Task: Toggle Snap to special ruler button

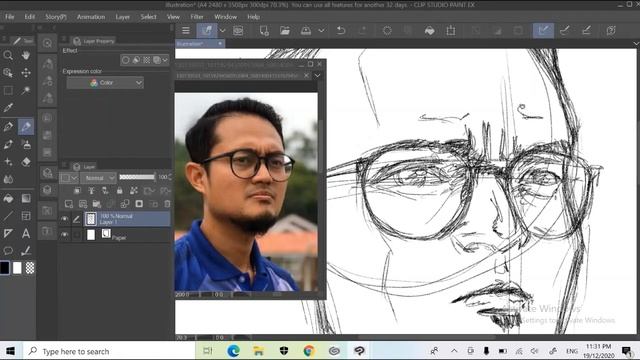Action: click(x=564, y=31)
